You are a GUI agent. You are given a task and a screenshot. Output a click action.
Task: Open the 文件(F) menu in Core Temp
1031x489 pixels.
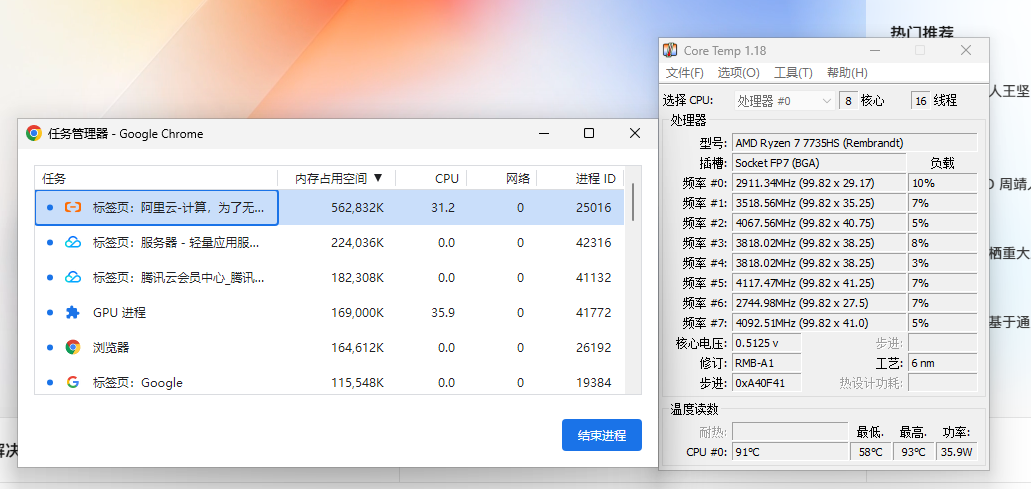[685, 73]
